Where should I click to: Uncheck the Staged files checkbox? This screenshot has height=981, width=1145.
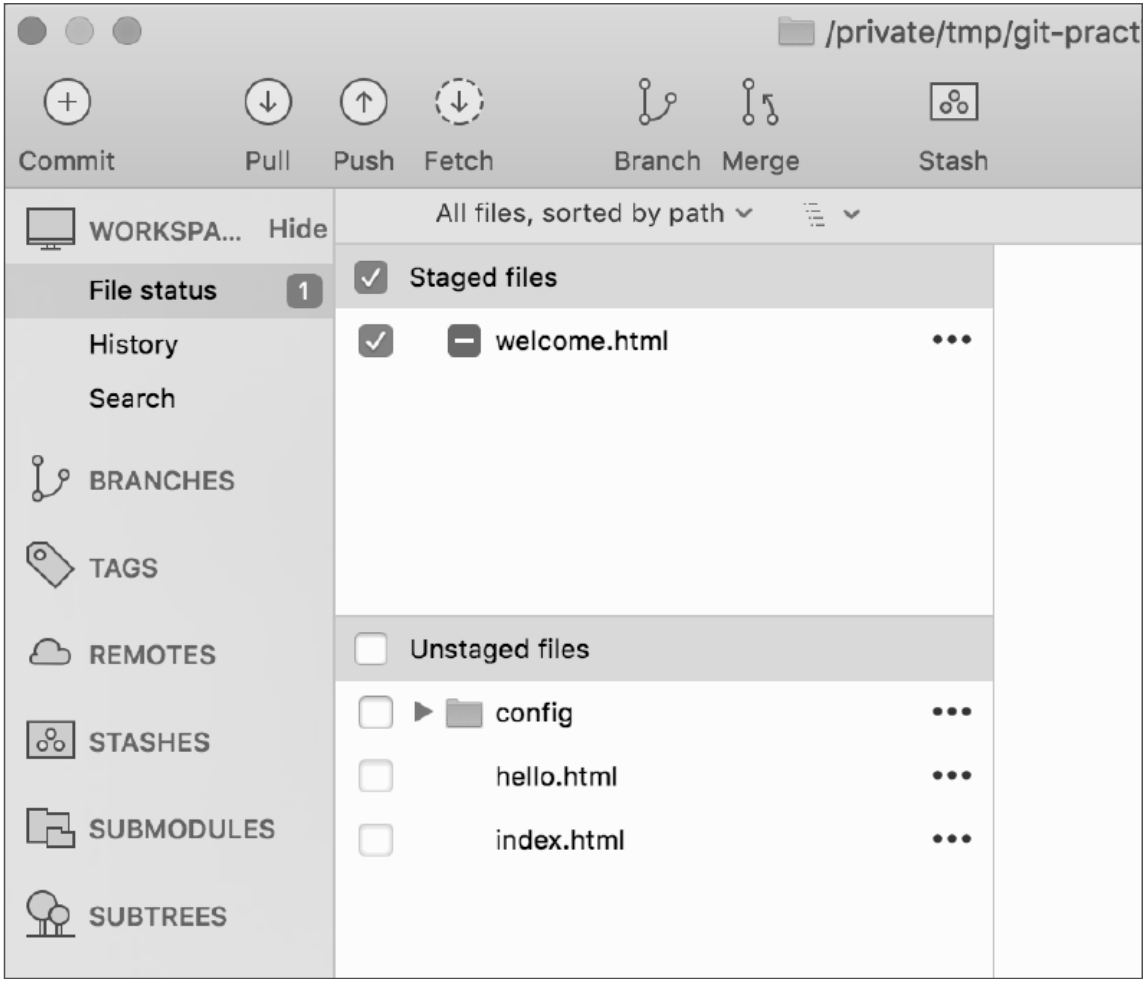pos(370,280)
